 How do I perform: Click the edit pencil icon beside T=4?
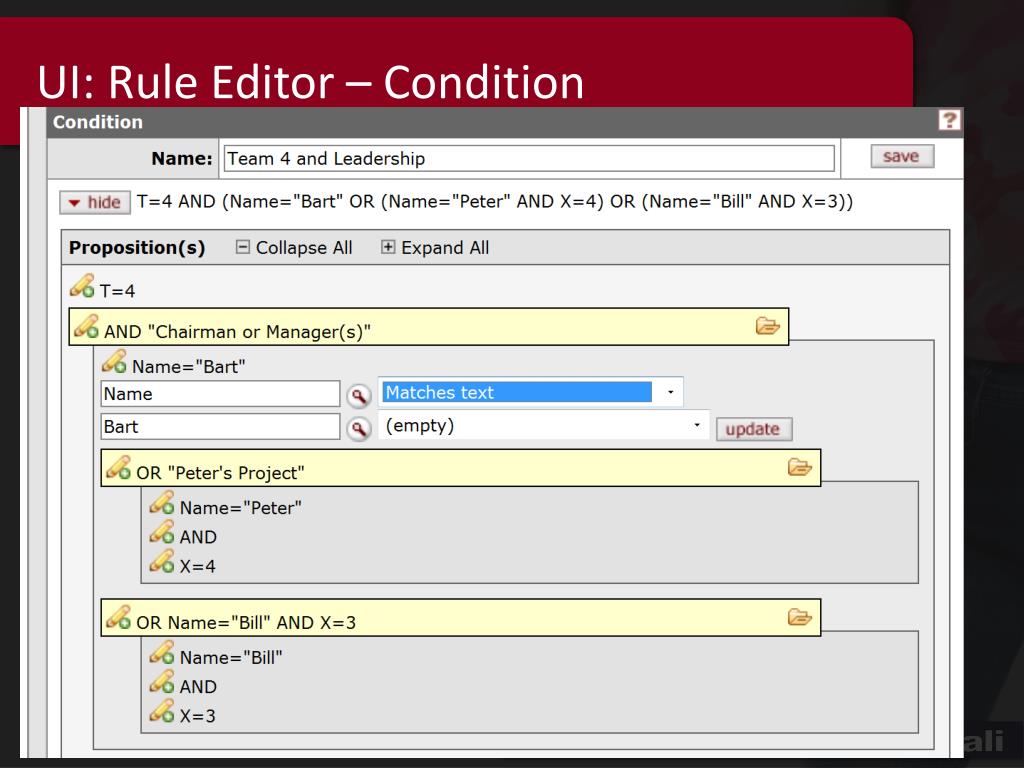click(83, 289)
